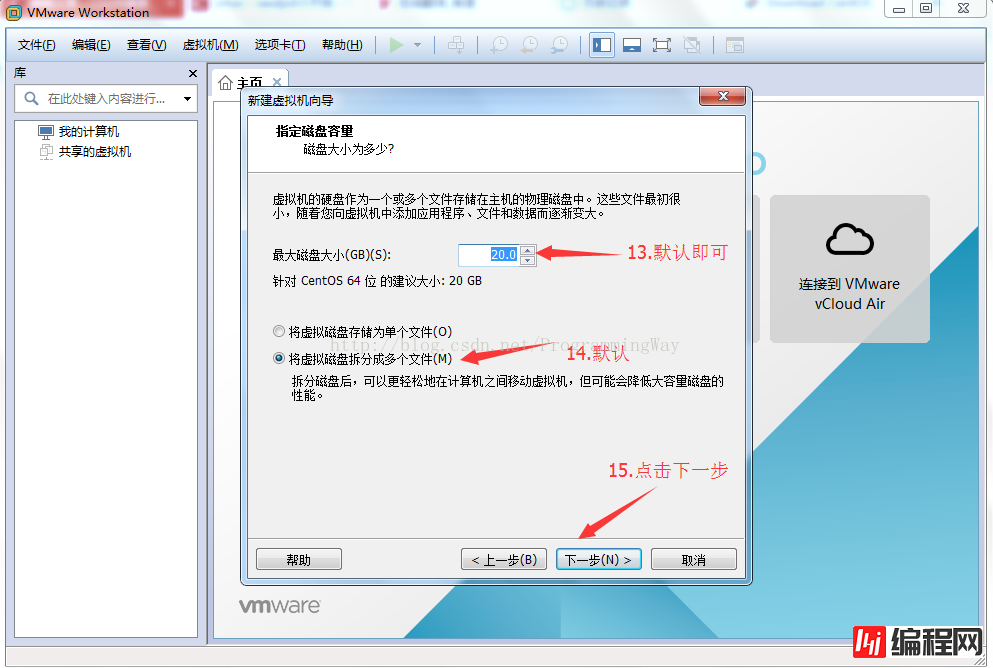Toggle the library sidebar view icon

(601, 45)
